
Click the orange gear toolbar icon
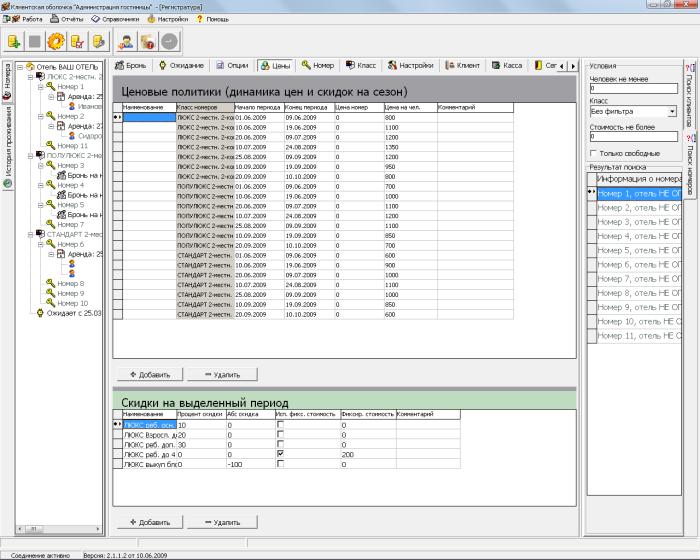pyautogui.click(x=56, y=42)
